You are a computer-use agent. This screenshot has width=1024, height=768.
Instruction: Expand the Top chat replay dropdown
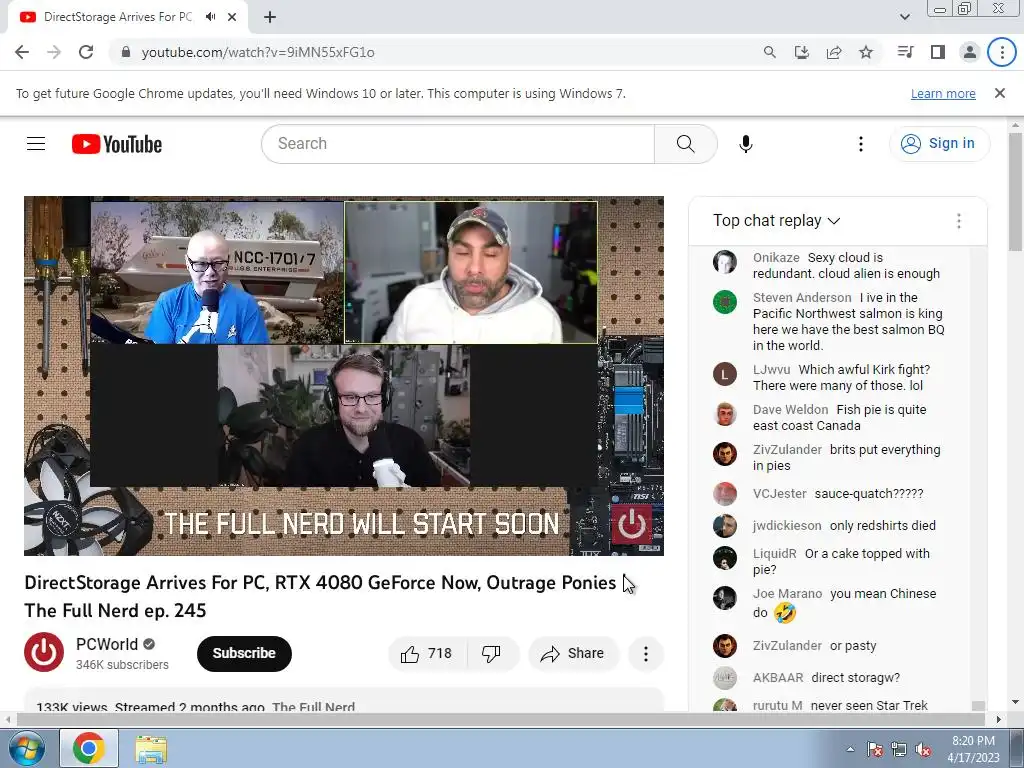coord(776,221)
